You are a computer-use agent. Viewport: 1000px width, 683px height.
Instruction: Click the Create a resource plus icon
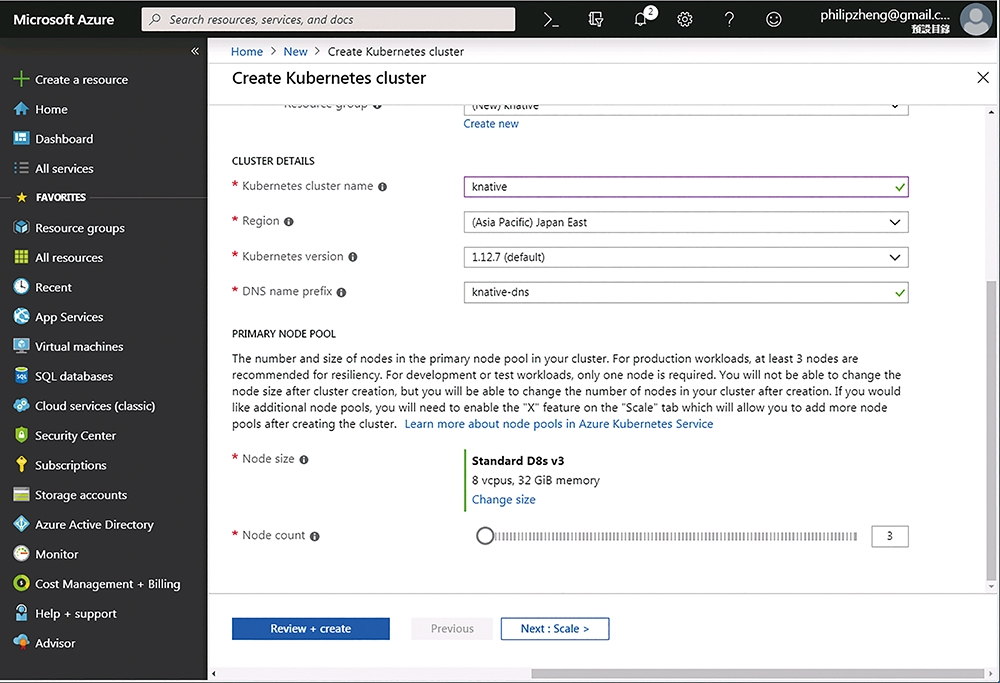coord(21,79)
